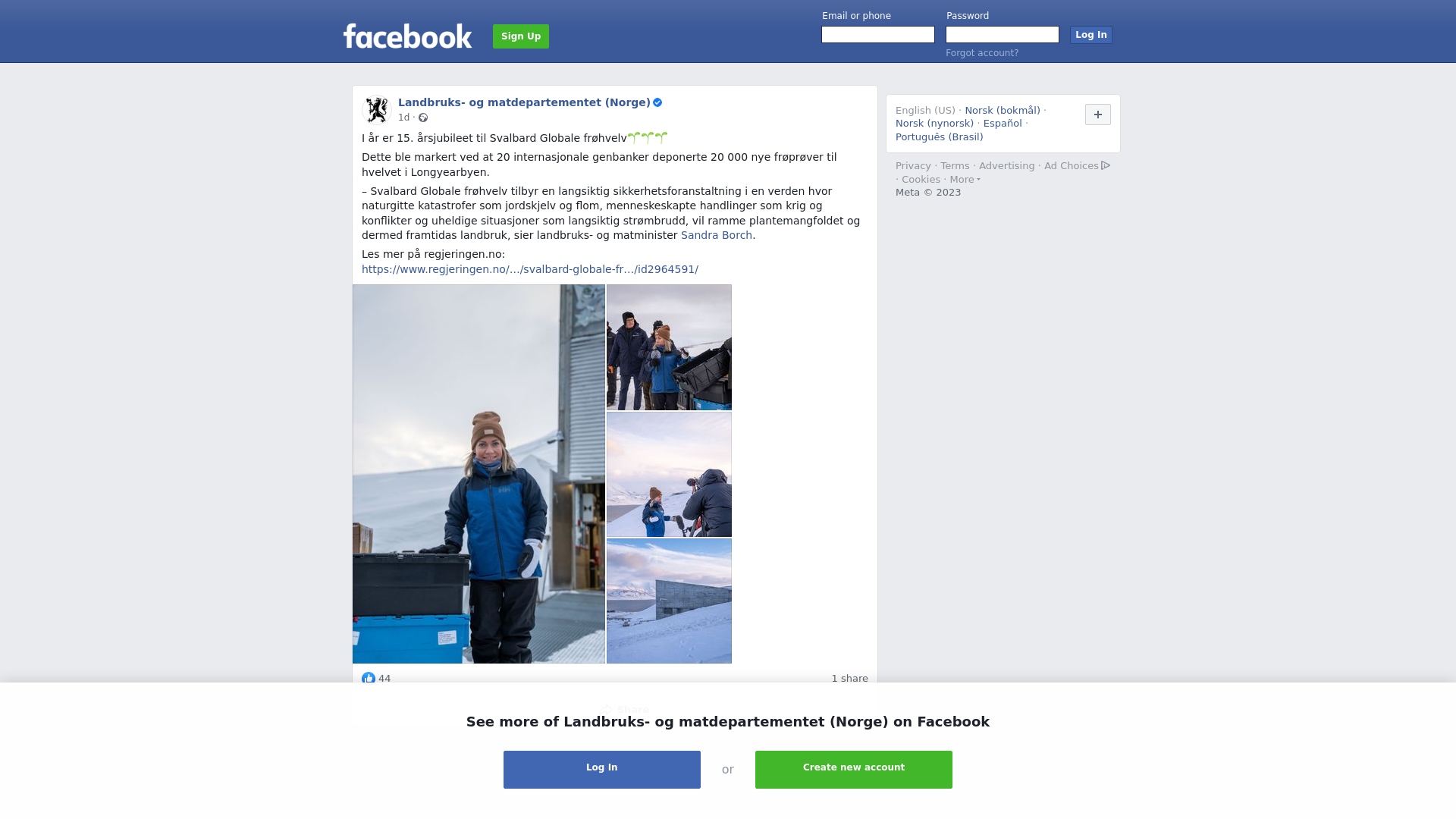
Task: Focus the Email or phone field
Action: (878, 35)
